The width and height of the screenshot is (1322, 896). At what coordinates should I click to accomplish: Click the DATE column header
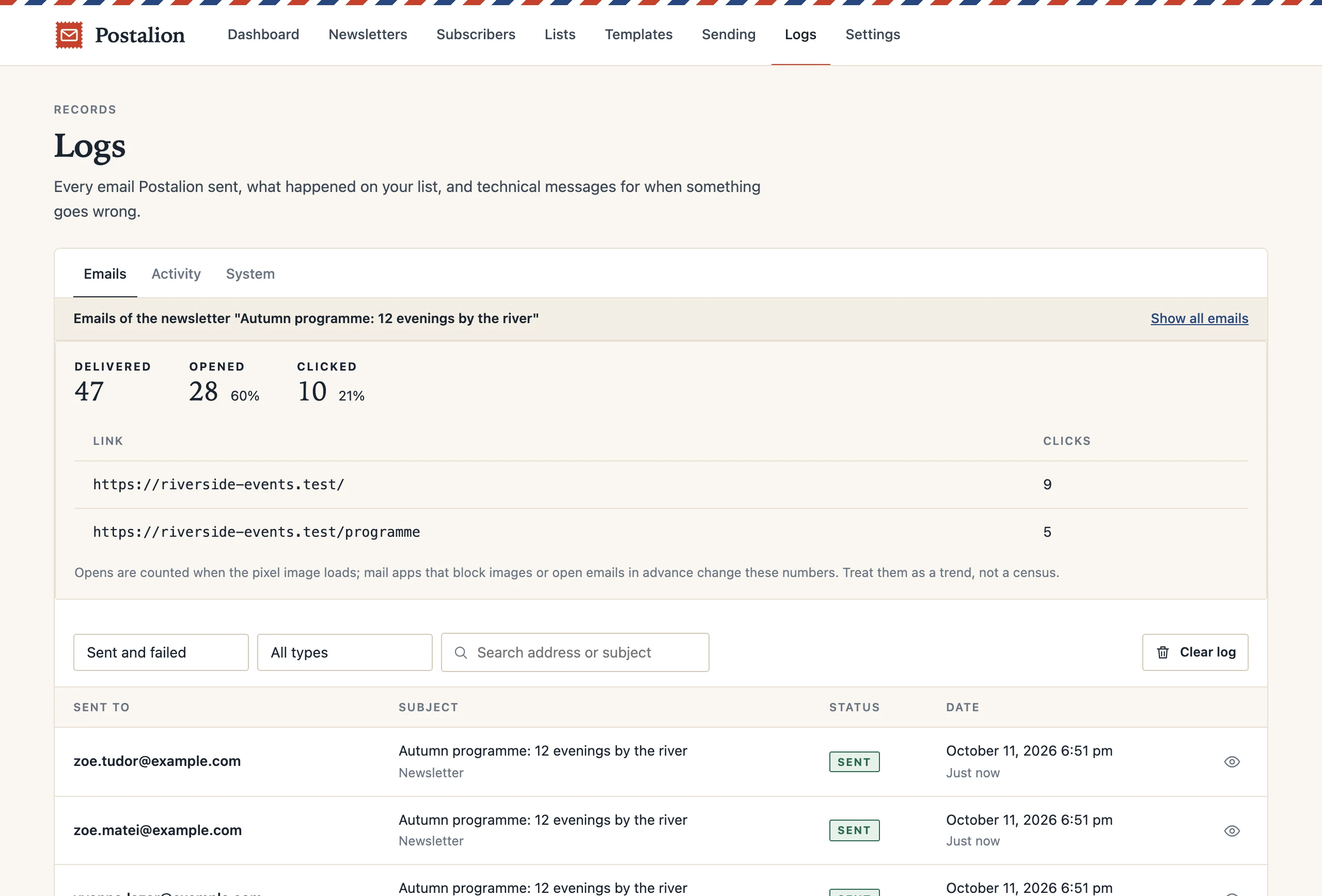click(963, 707)
